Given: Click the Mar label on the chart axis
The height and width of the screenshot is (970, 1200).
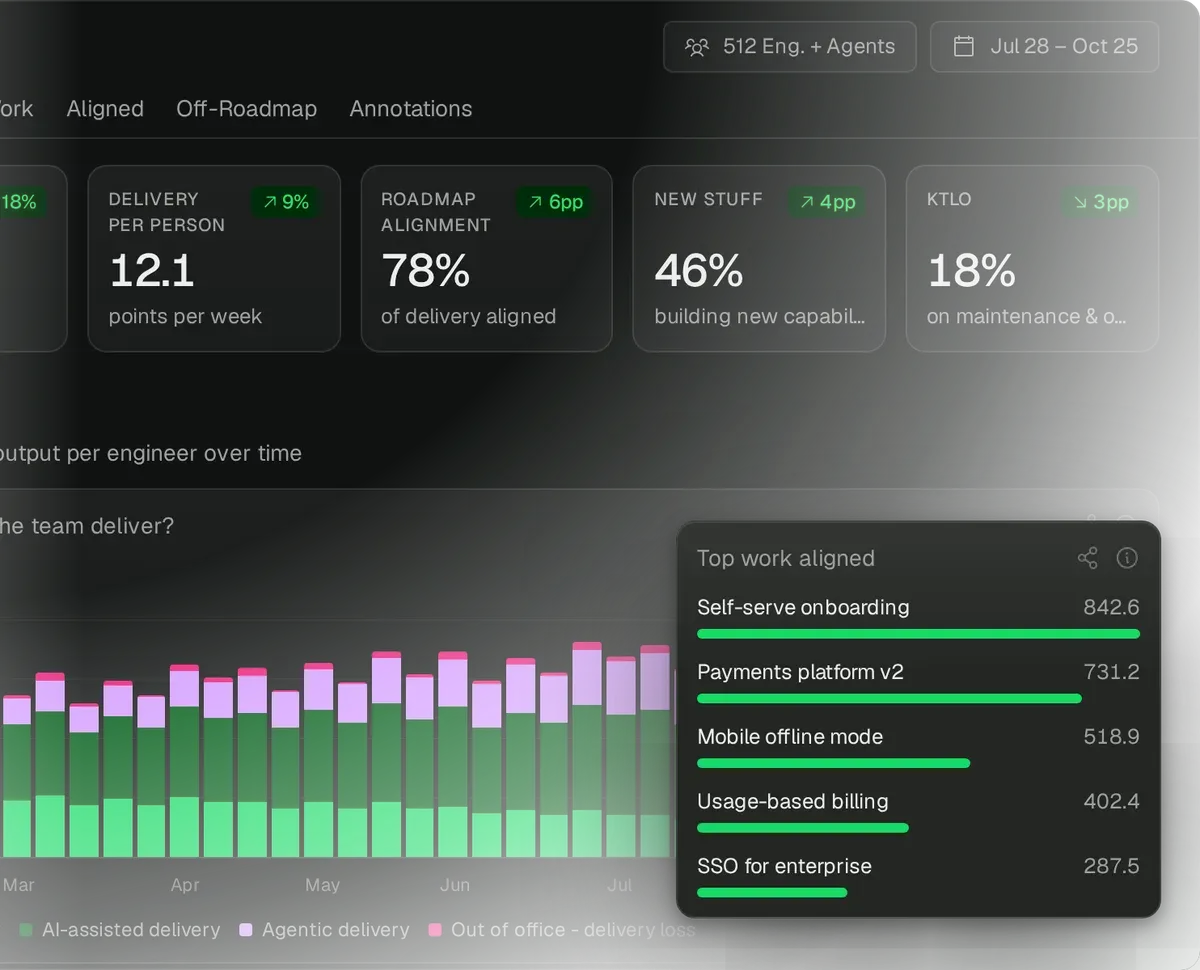Looking at the screenshot, I should (18, 885).
